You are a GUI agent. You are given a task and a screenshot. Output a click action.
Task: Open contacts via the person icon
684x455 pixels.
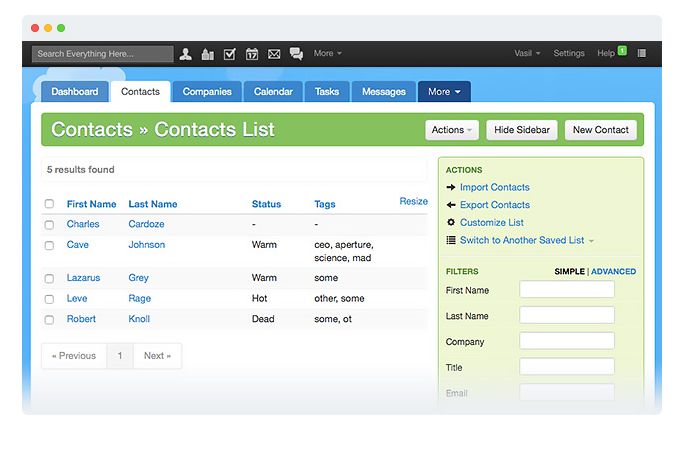click(x=185, y=54)
